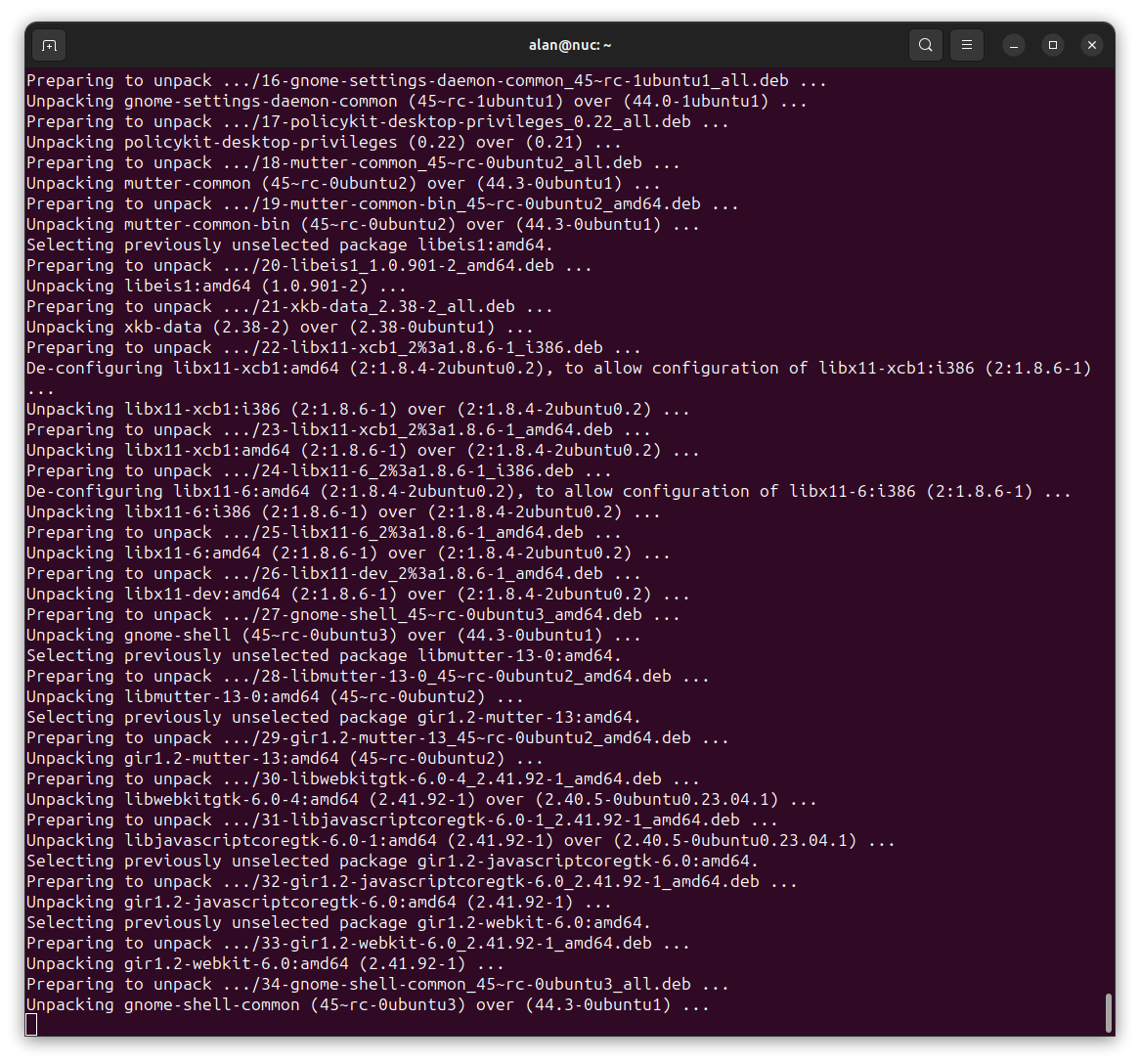This screenshot has height=1064, width=1140.
Task: Click line 'Preparing to unpack .../34-gnome-shell-common'
Action: click(x=378, y=985)
